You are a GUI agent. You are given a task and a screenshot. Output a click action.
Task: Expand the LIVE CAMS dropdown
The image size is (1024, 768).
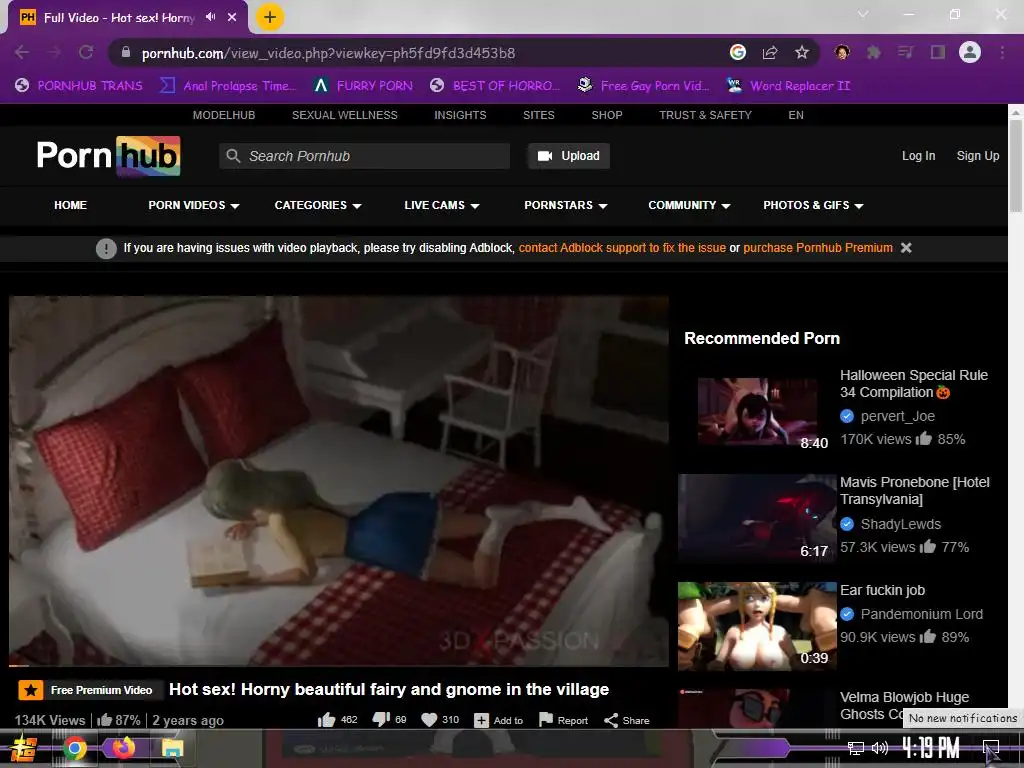click(442, 205)
